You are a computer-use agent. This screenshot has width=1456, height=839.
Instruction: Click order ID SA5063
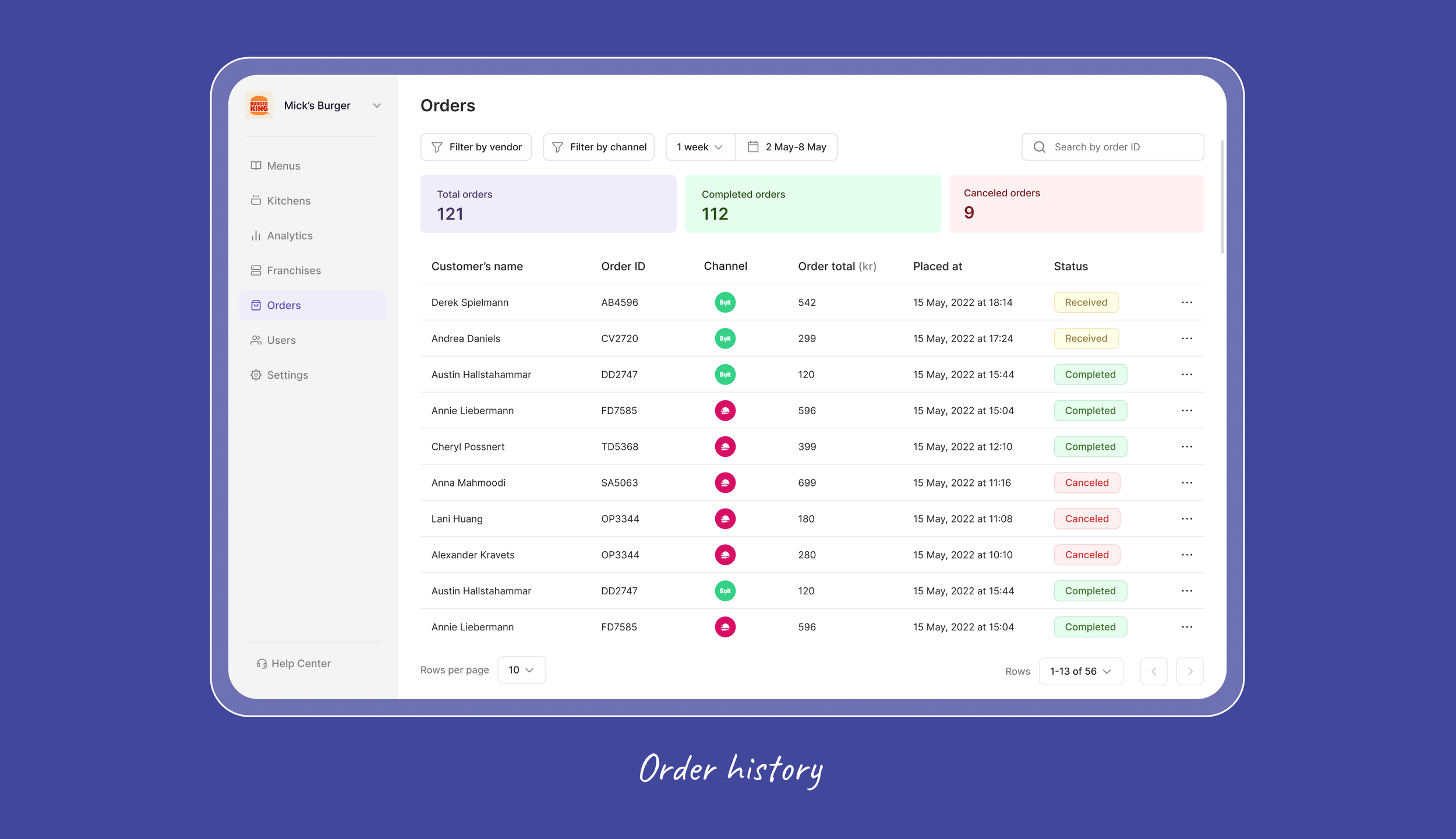coord(620,483)
